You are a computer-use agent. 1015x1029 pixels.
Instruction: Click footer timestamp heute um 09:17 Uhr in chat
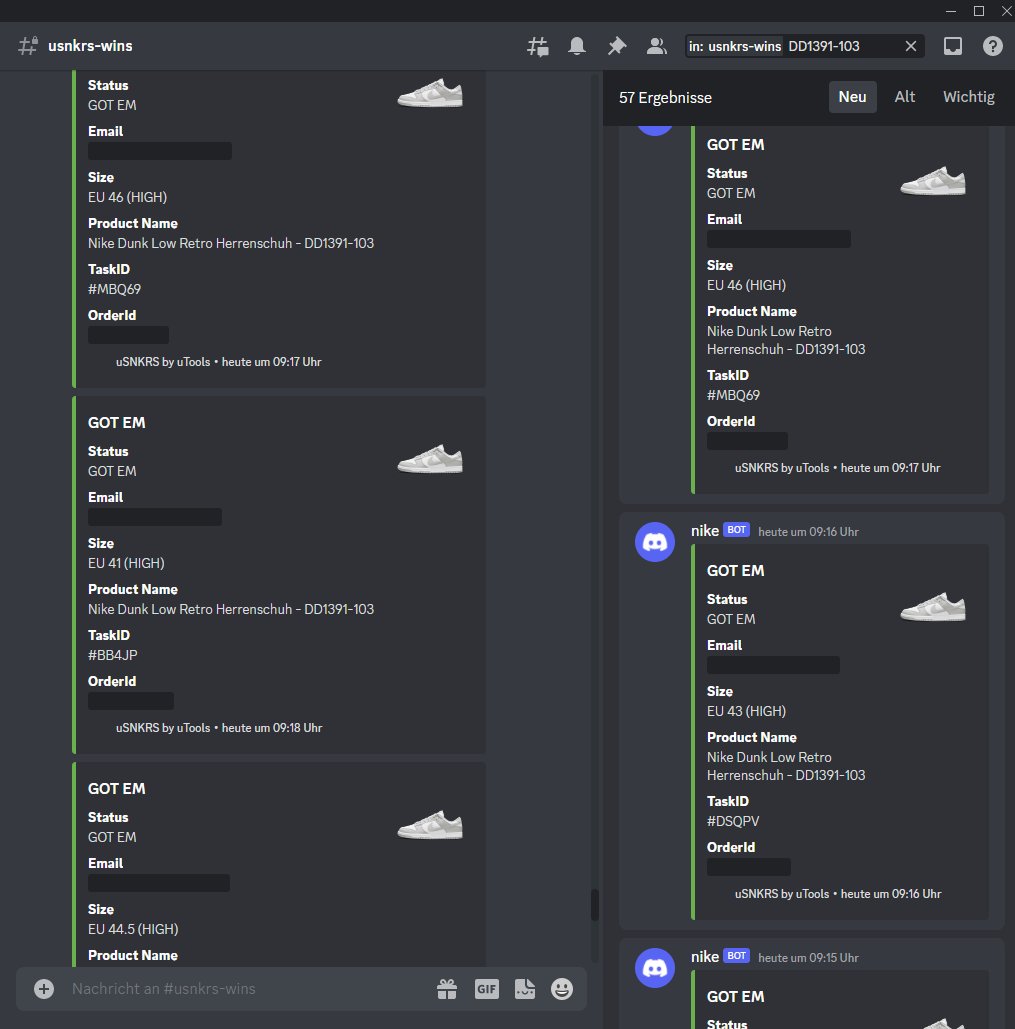271,362
